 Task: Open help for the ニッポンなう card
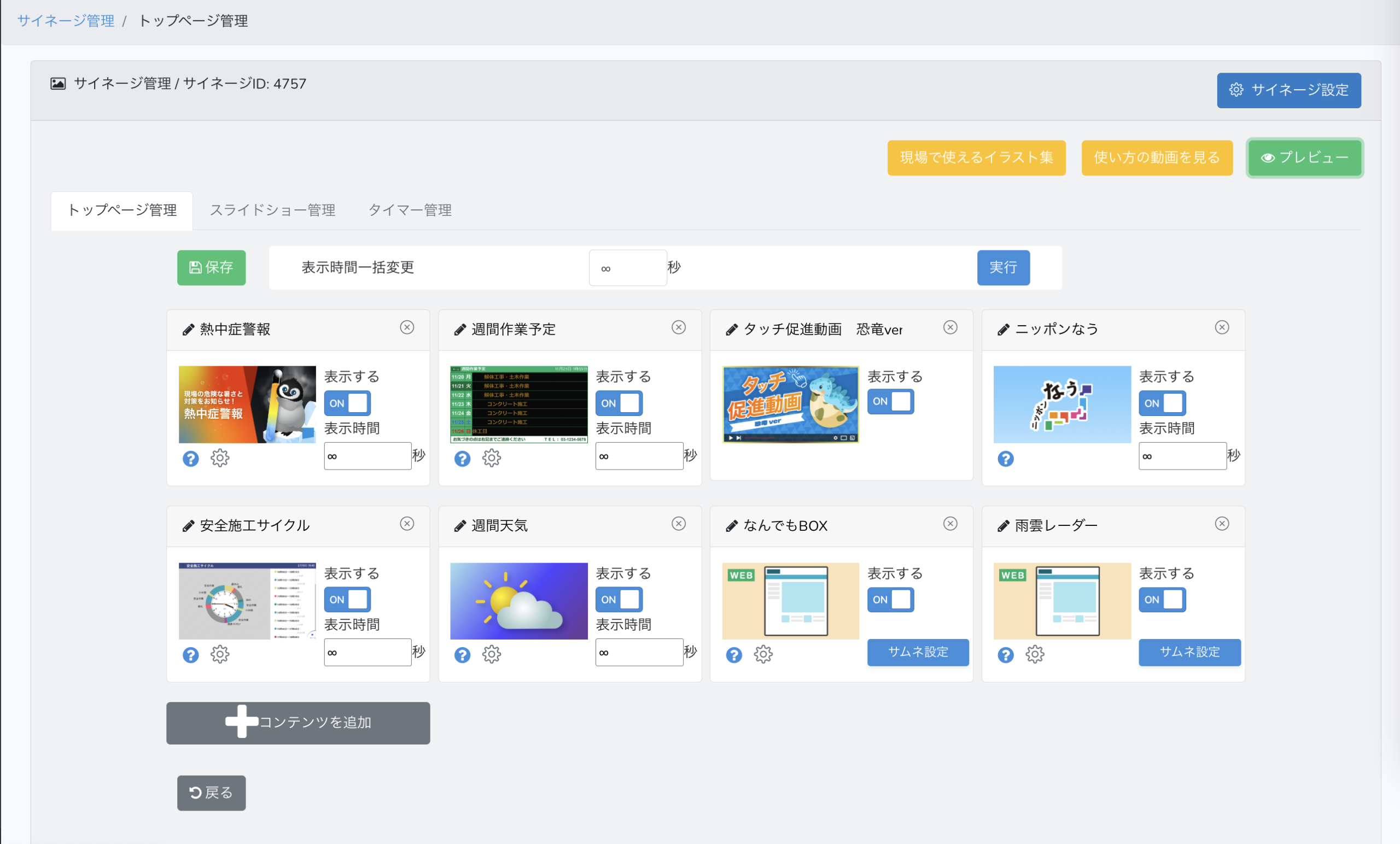pyautogui.click(x=1006, y=459)
